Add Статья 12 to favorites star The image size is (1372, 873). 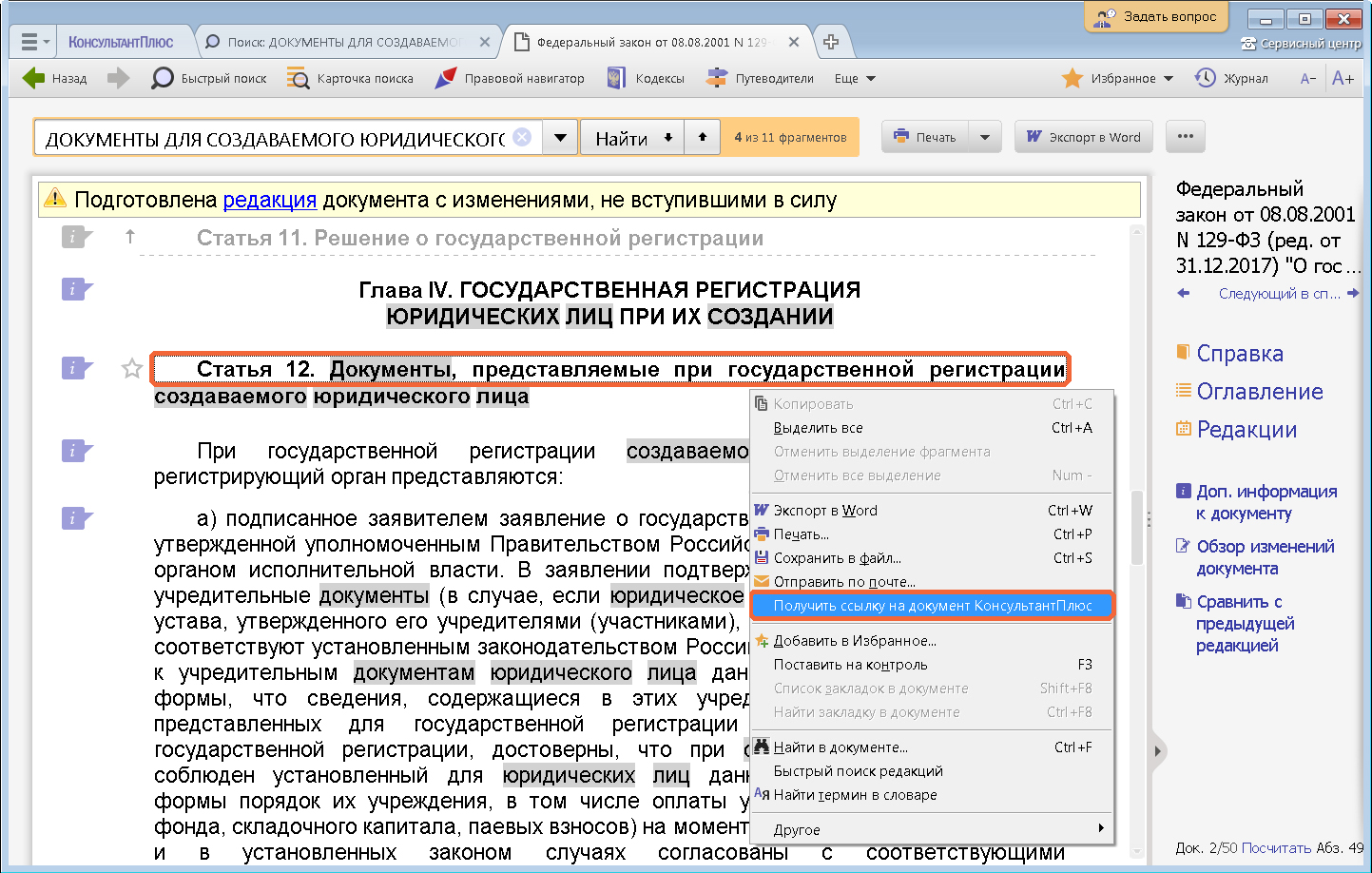pyautogui.click(x=131, y=368)
